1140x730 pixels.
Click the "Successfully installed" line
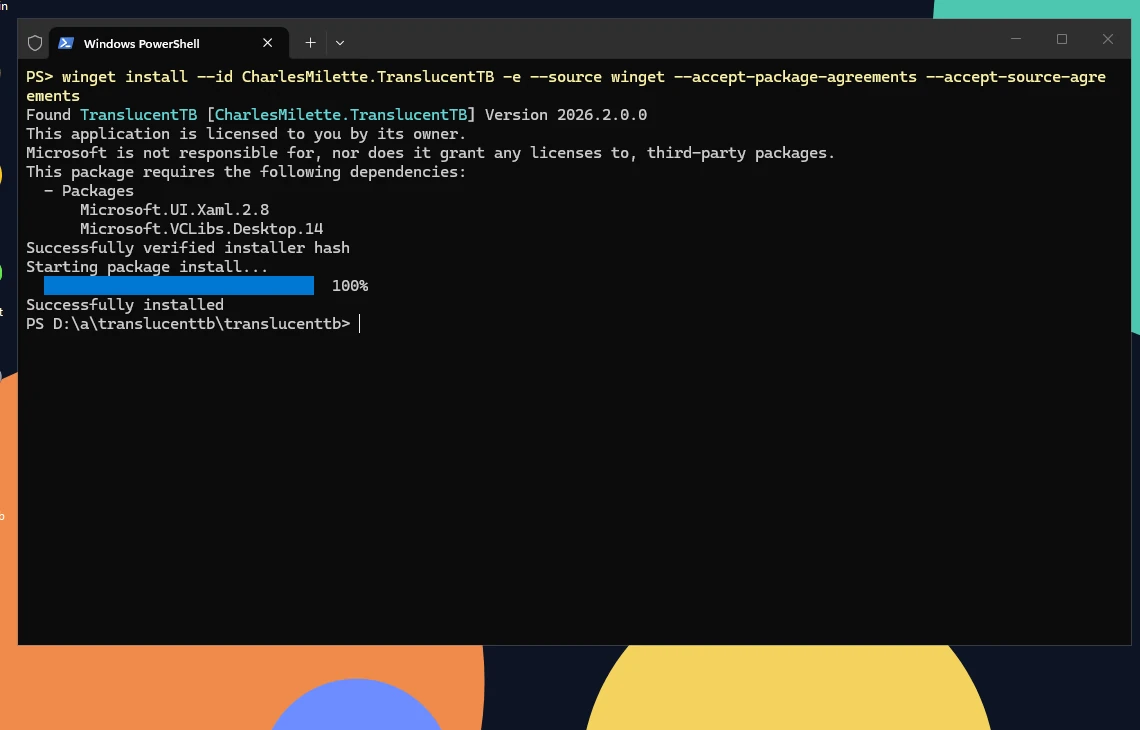point(125,305)
